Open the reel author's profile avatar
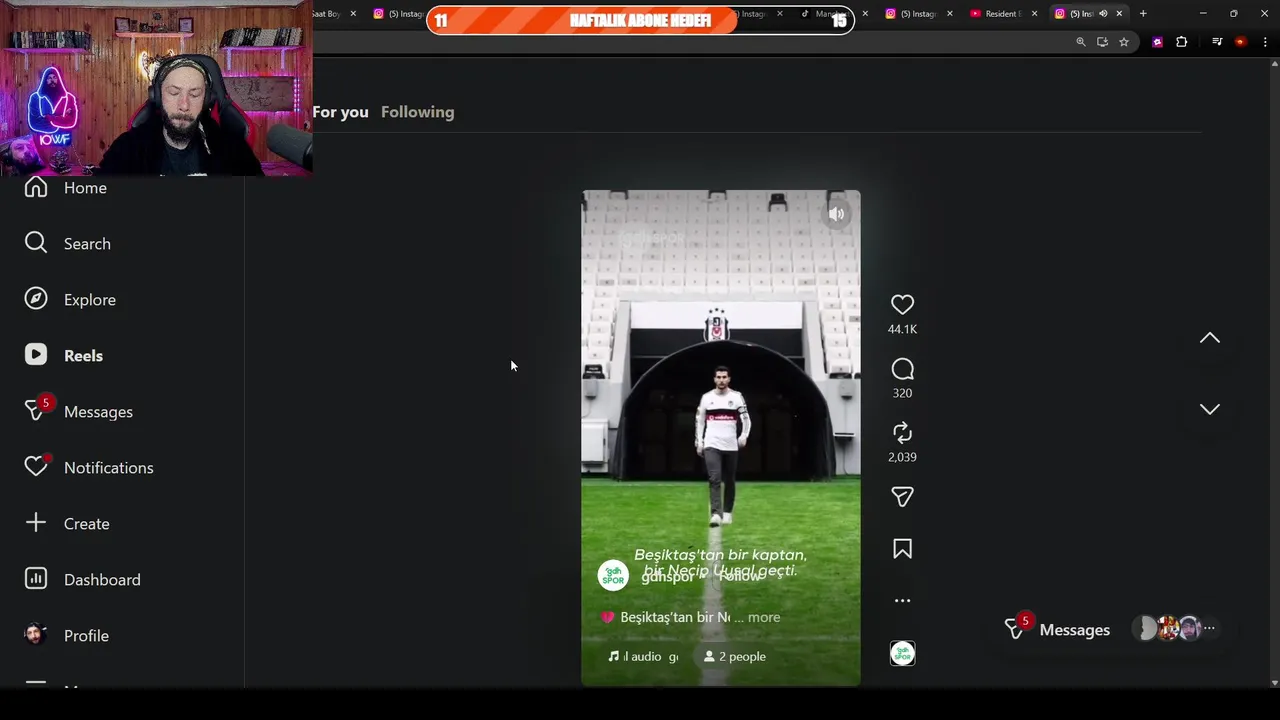1280x720 pixels. pos(613,576)
